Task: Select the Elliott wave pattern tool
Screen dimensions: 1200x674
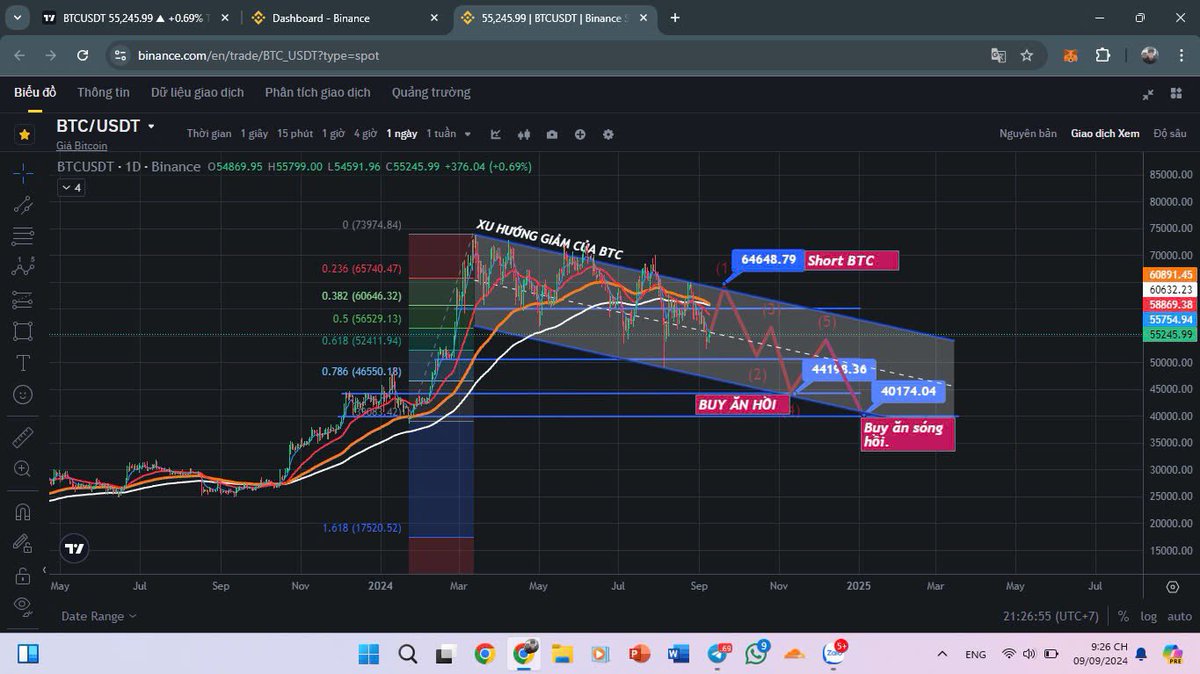Action: pyautogui.click(x=24, y=267)
